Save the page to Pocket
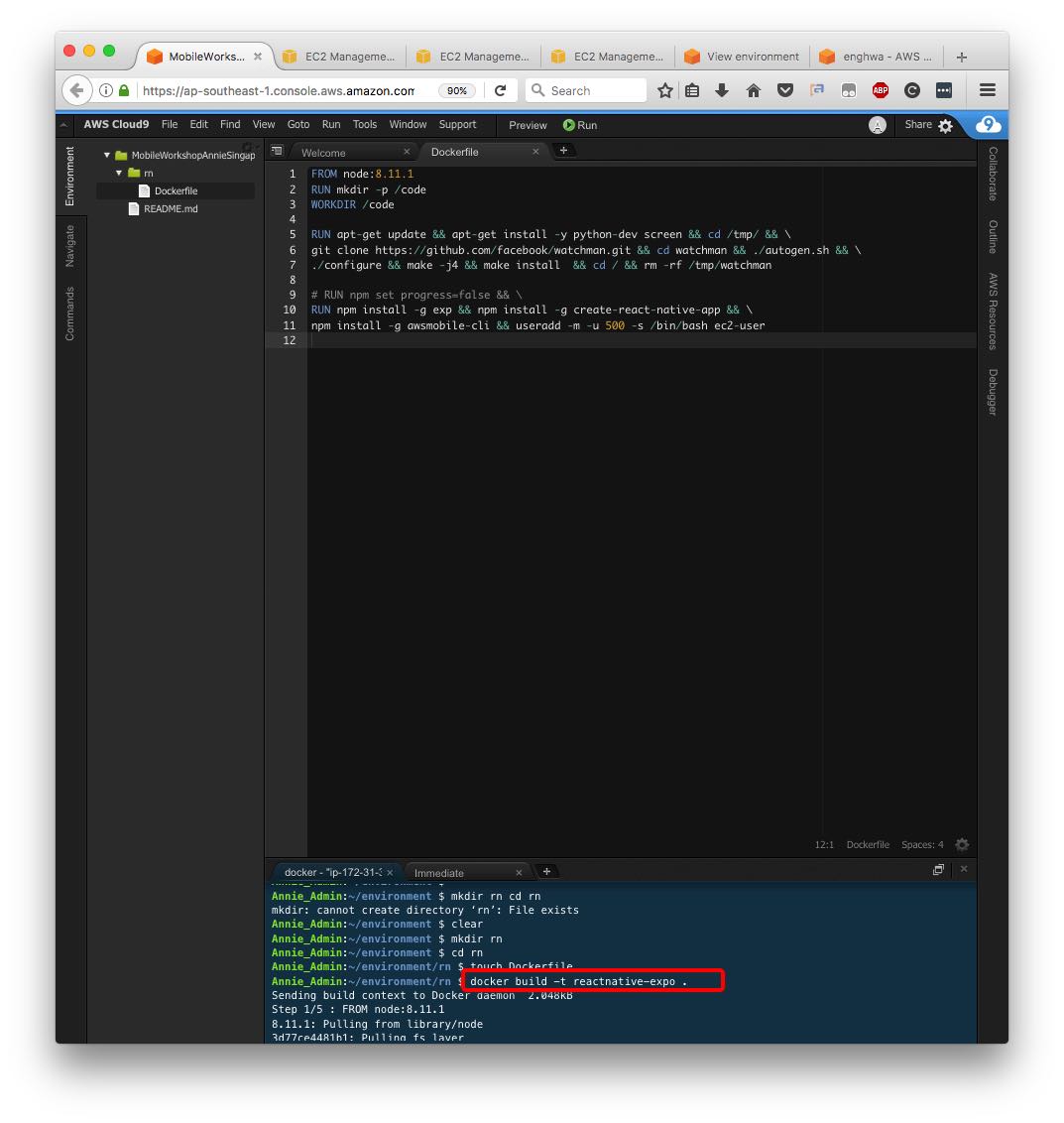1064x1123 pixels. (785, 91)
